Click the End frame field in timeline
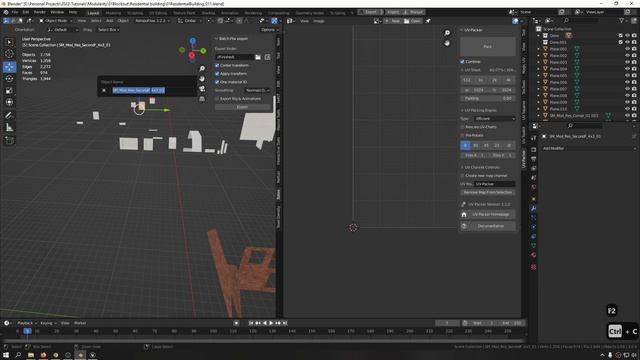The image size is (640, 360). click(x=511, y=323)
